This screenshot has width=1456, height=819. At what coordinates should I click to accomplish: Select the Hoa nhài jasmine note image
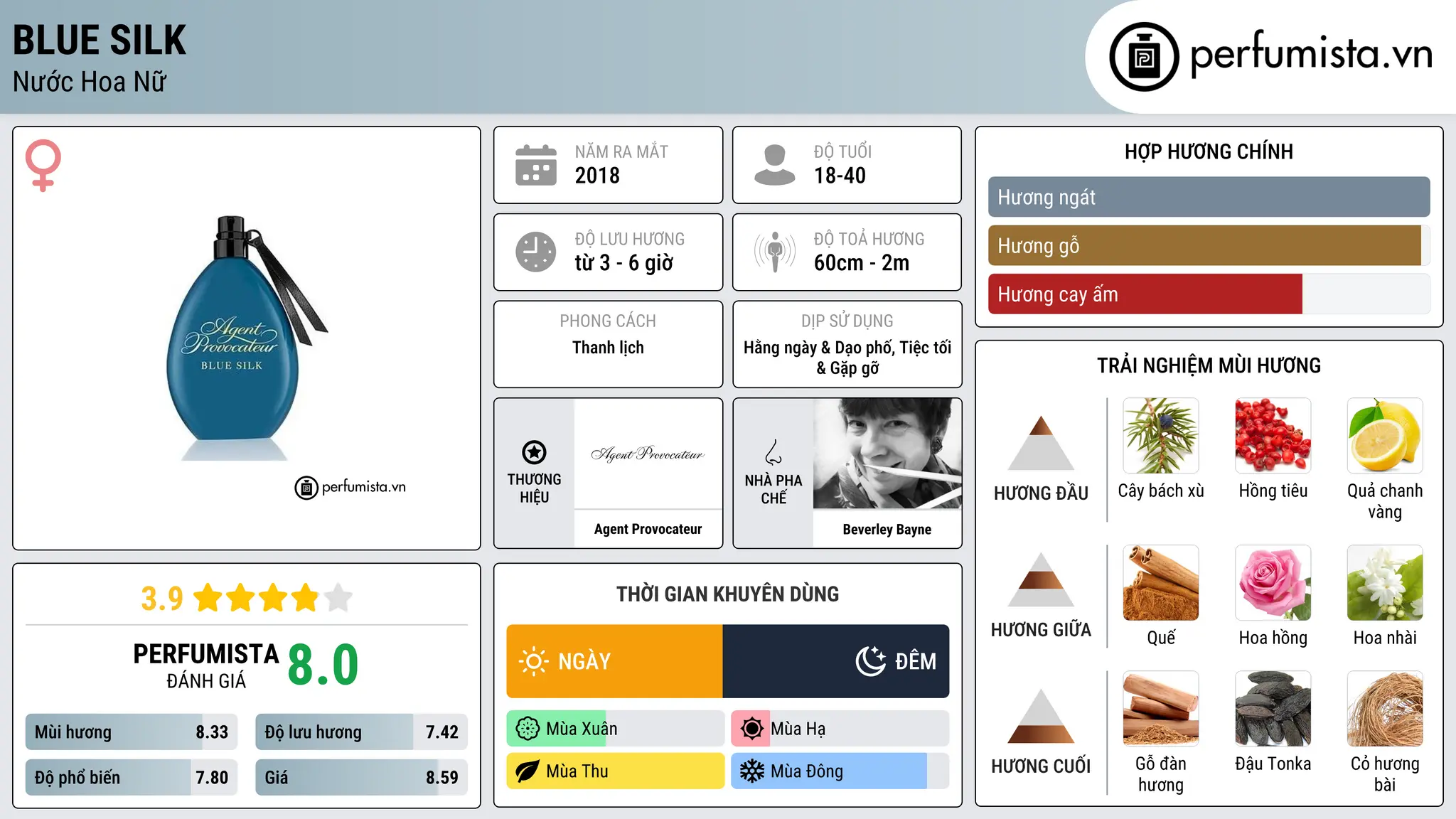pos(1385,583)
